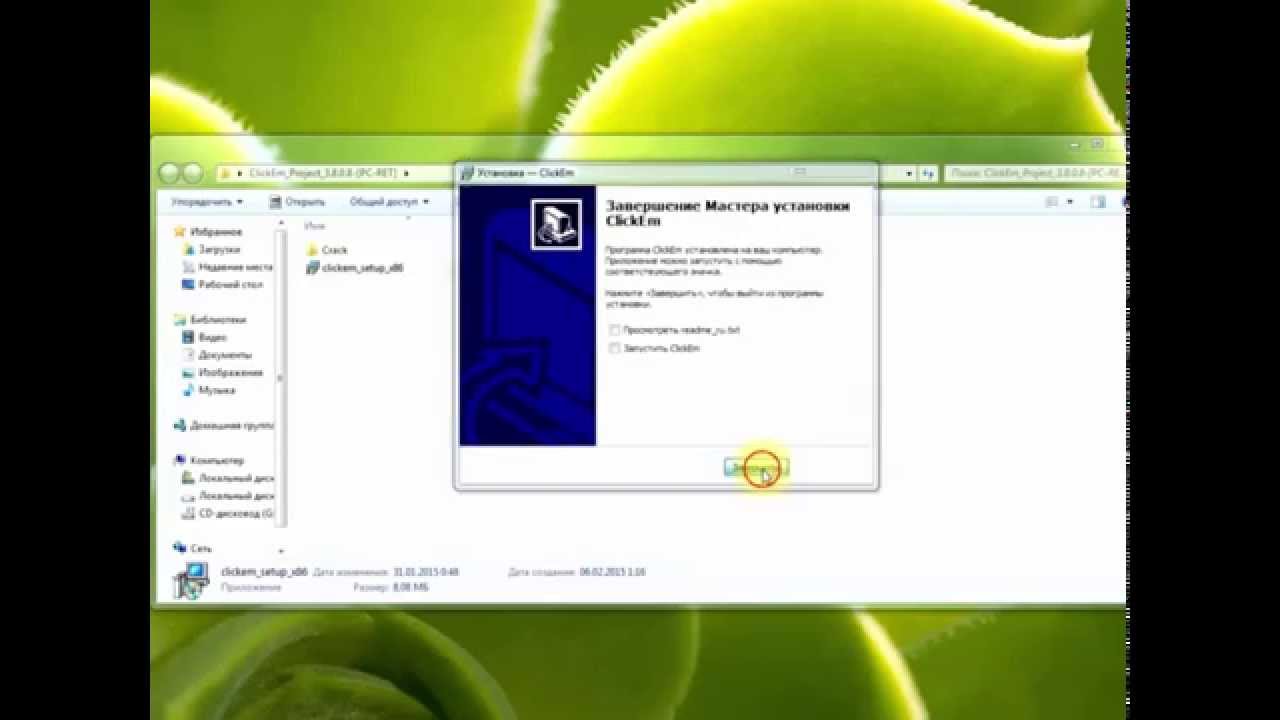Select the second Local Disk entry
Image resolution: width=1280 pixels, height=720 pixels.
click(x=228, y=495)
